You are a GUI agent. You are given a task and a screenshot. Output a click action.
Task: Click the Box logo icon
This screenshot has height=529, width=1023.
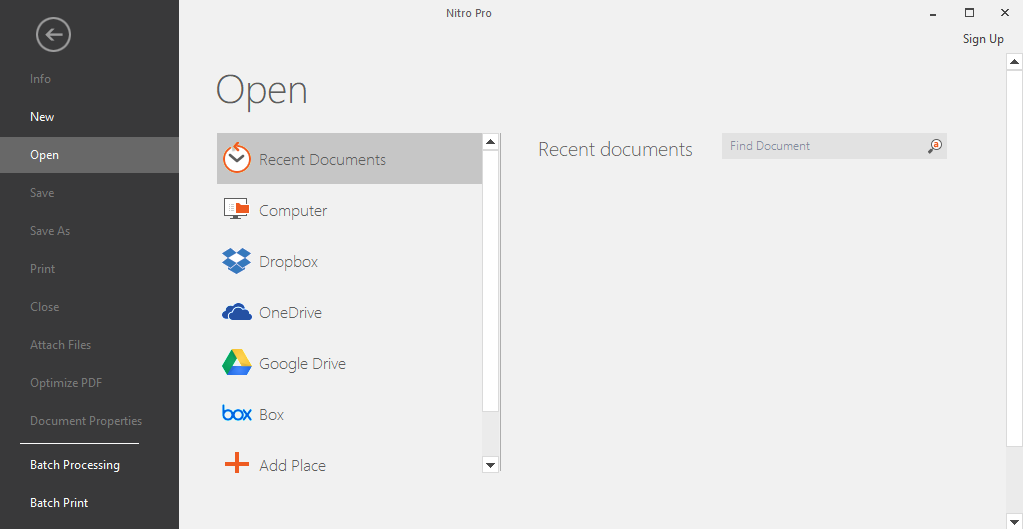coord(236,413)
